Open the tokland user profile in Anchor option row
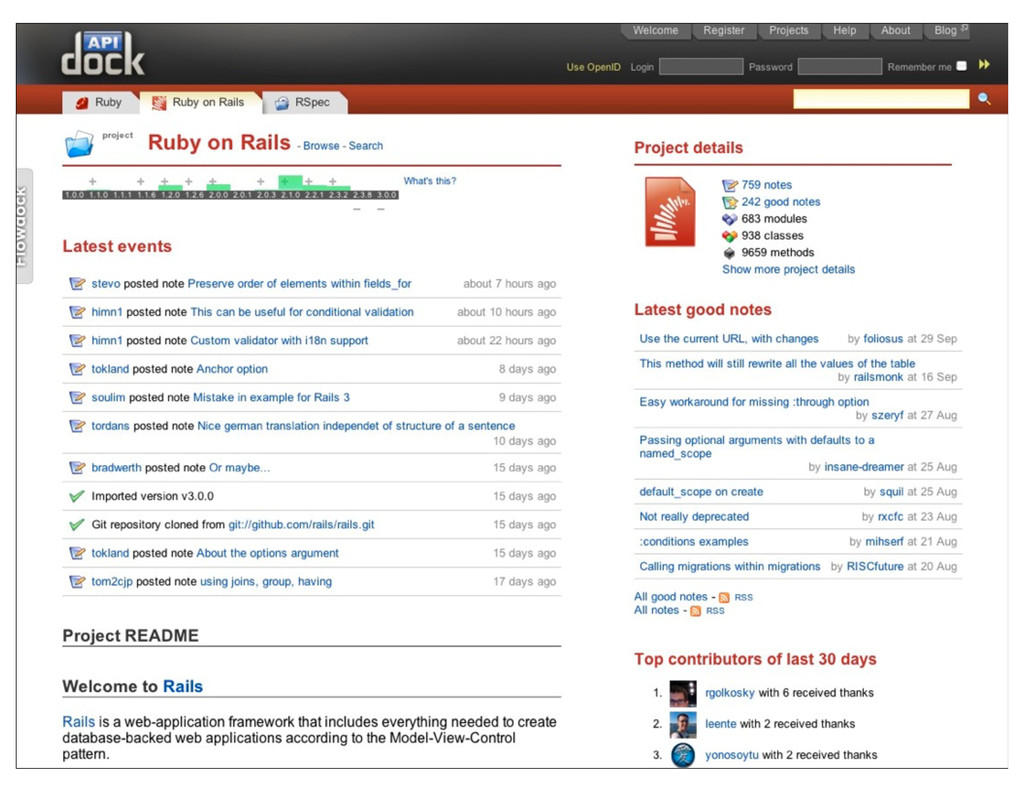Image resolution: width=1024 pixels, height=791 pixels. 110,369
